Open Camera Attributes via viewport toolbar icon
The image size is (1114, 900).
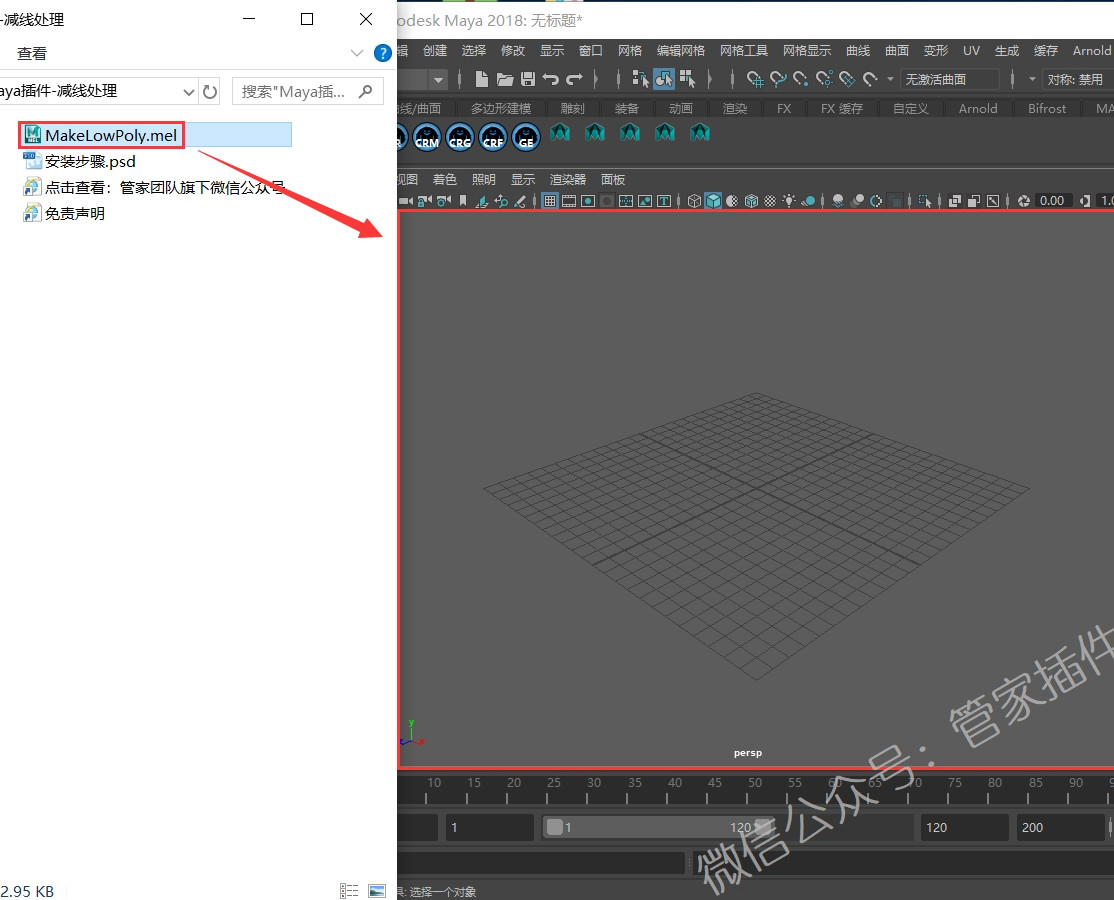pos(444,201)
